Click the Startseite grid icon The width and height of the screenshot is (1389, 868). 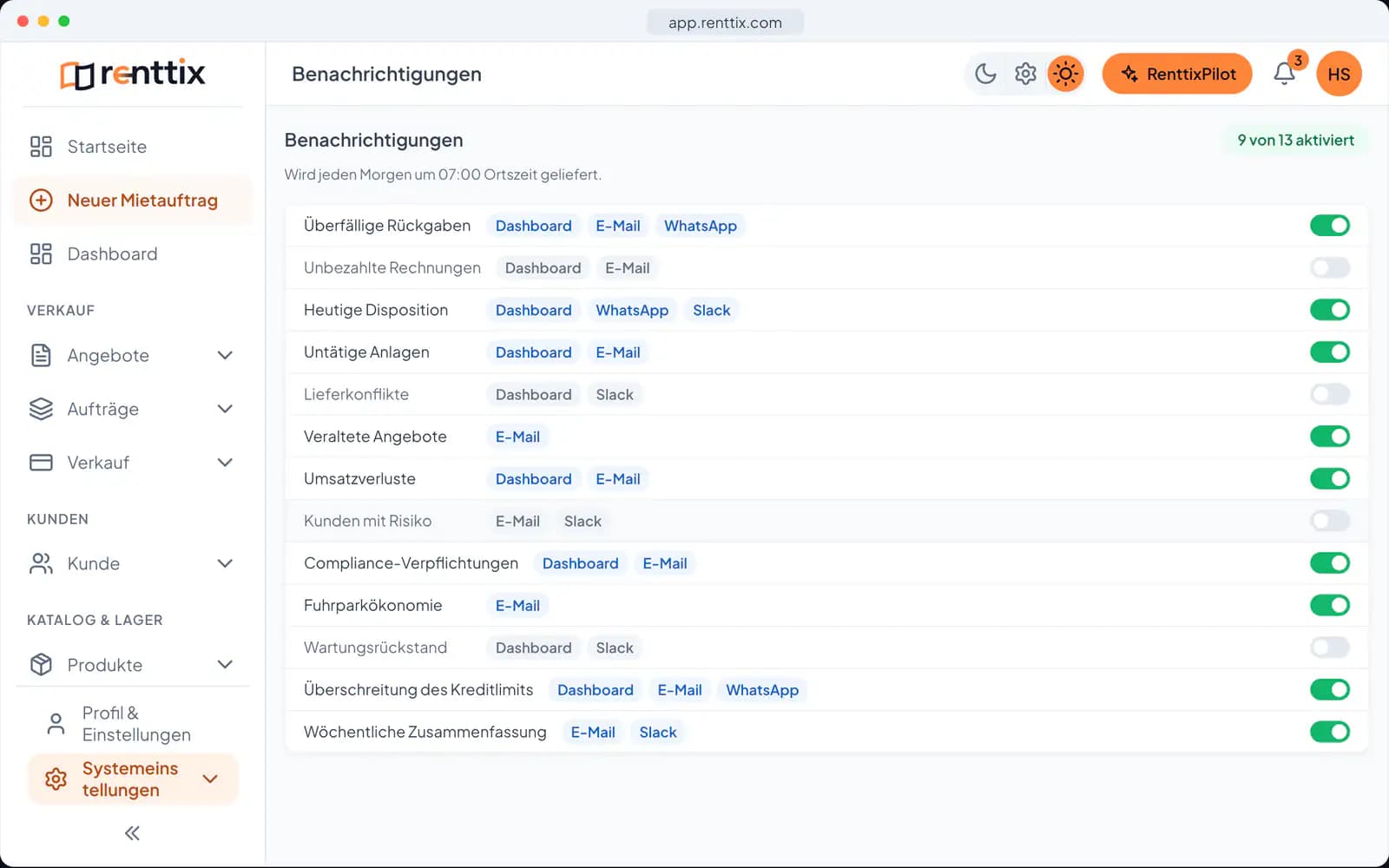point(41,147)
